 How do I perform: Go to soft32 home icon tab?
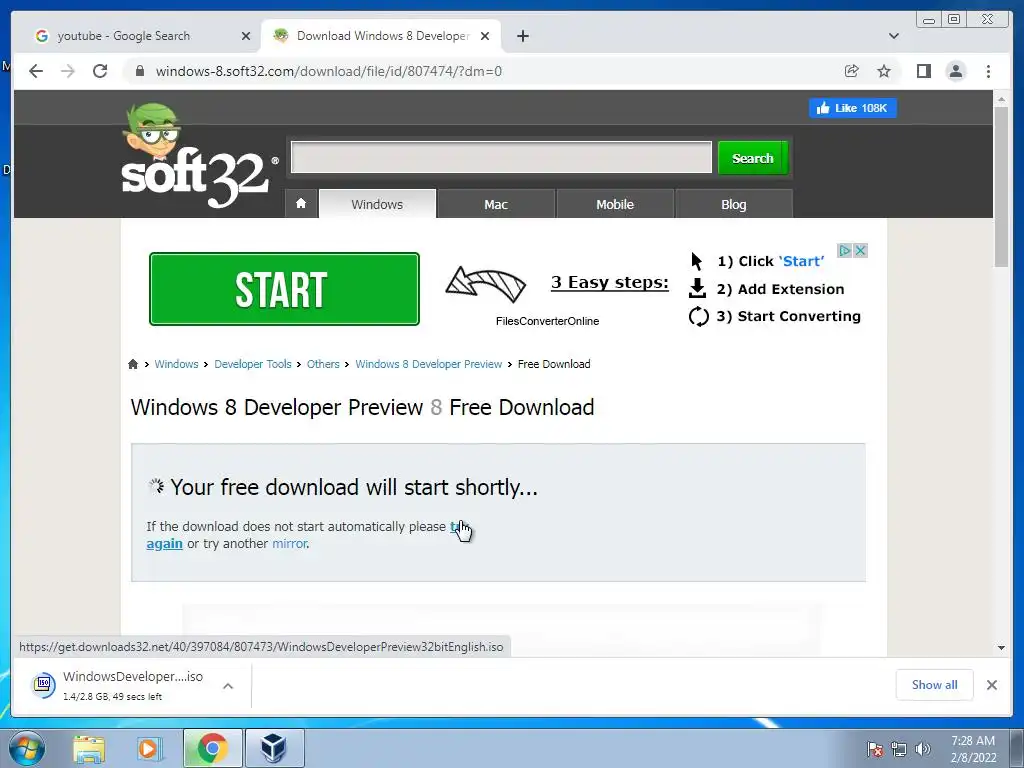pos(301,204)
